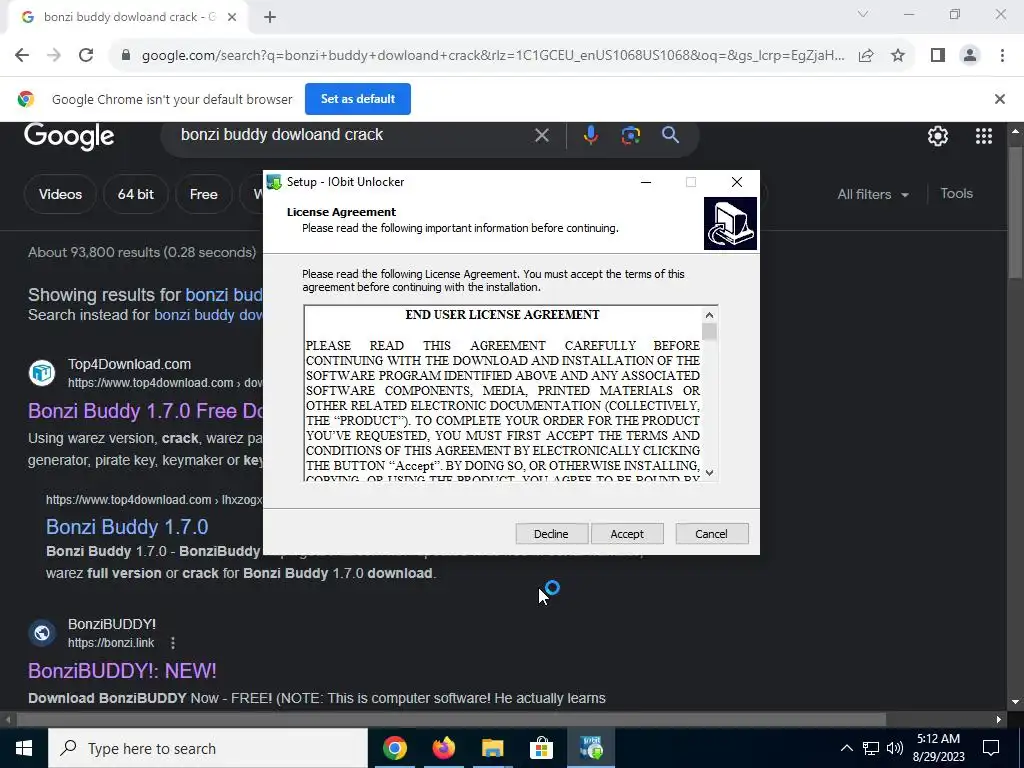Open the indented Bonzi Buddy 1.7.0 link
1024x768 pixels.
(127, 526)
